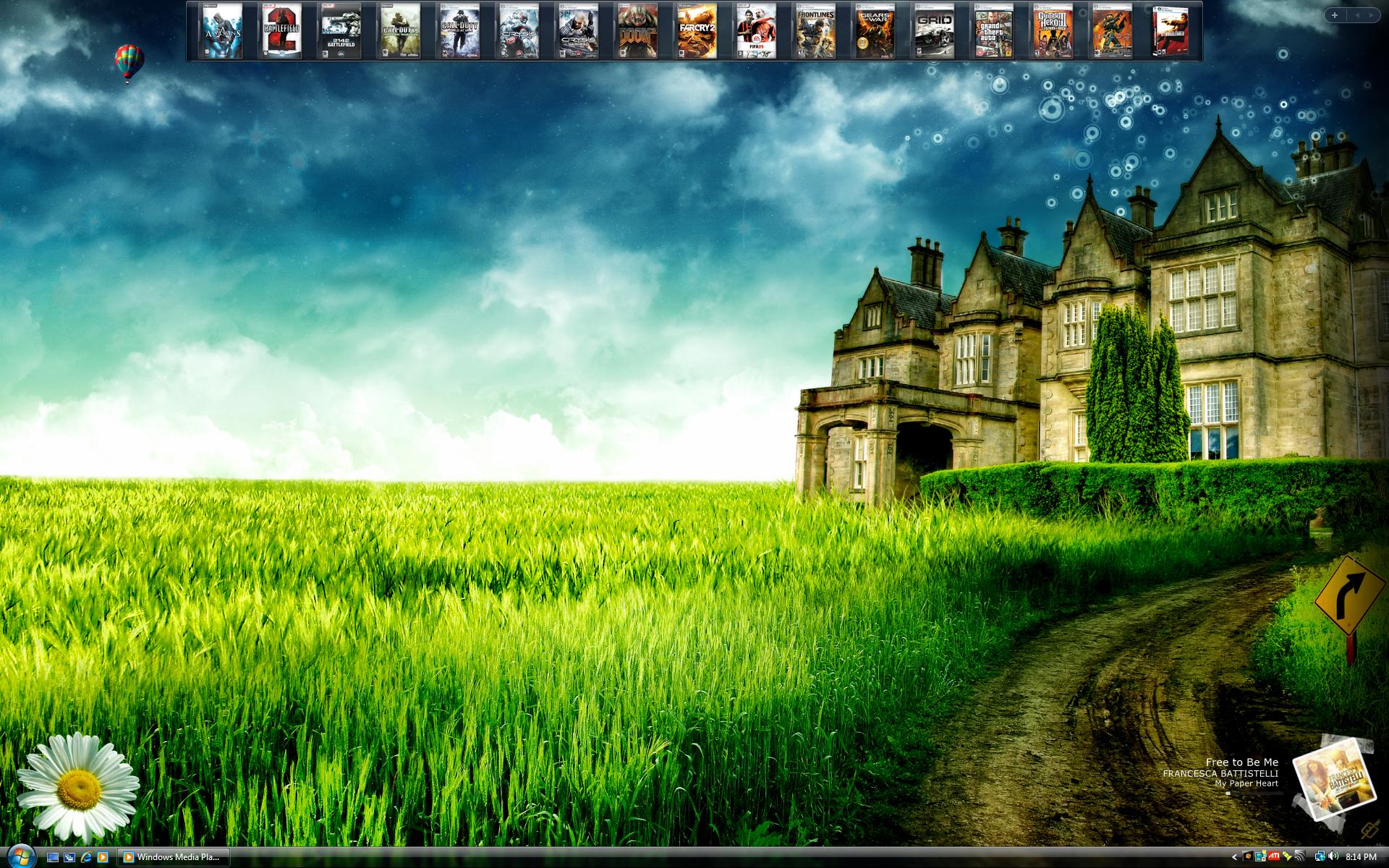Image resolution: width=1389 pixels, height=868 pixels.
Task: Expand hidden system tray icons arrow
Action: pos(1234,857)
